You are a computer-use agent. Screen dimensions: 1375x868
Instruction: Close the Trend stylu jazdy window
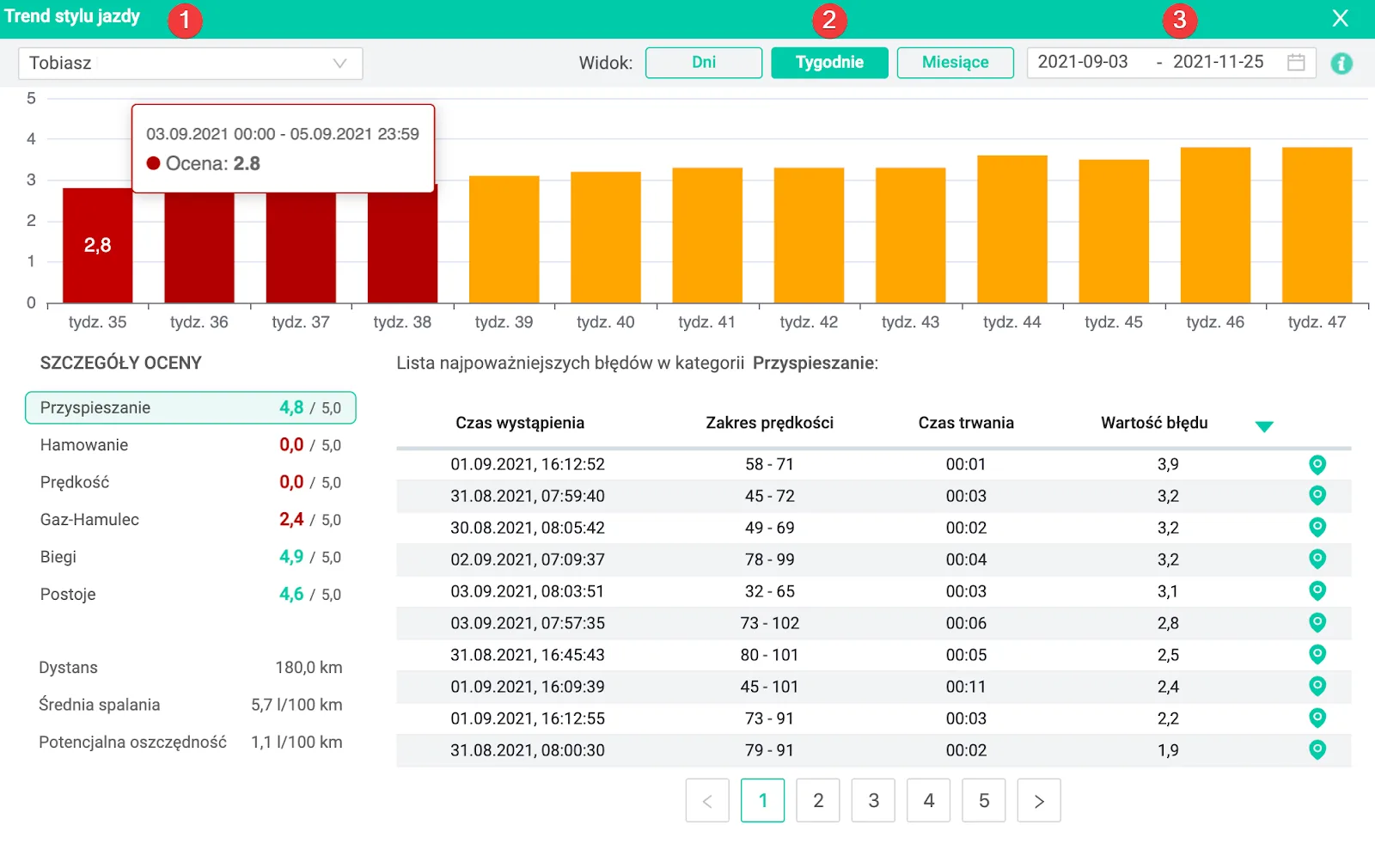[1340, 18]
